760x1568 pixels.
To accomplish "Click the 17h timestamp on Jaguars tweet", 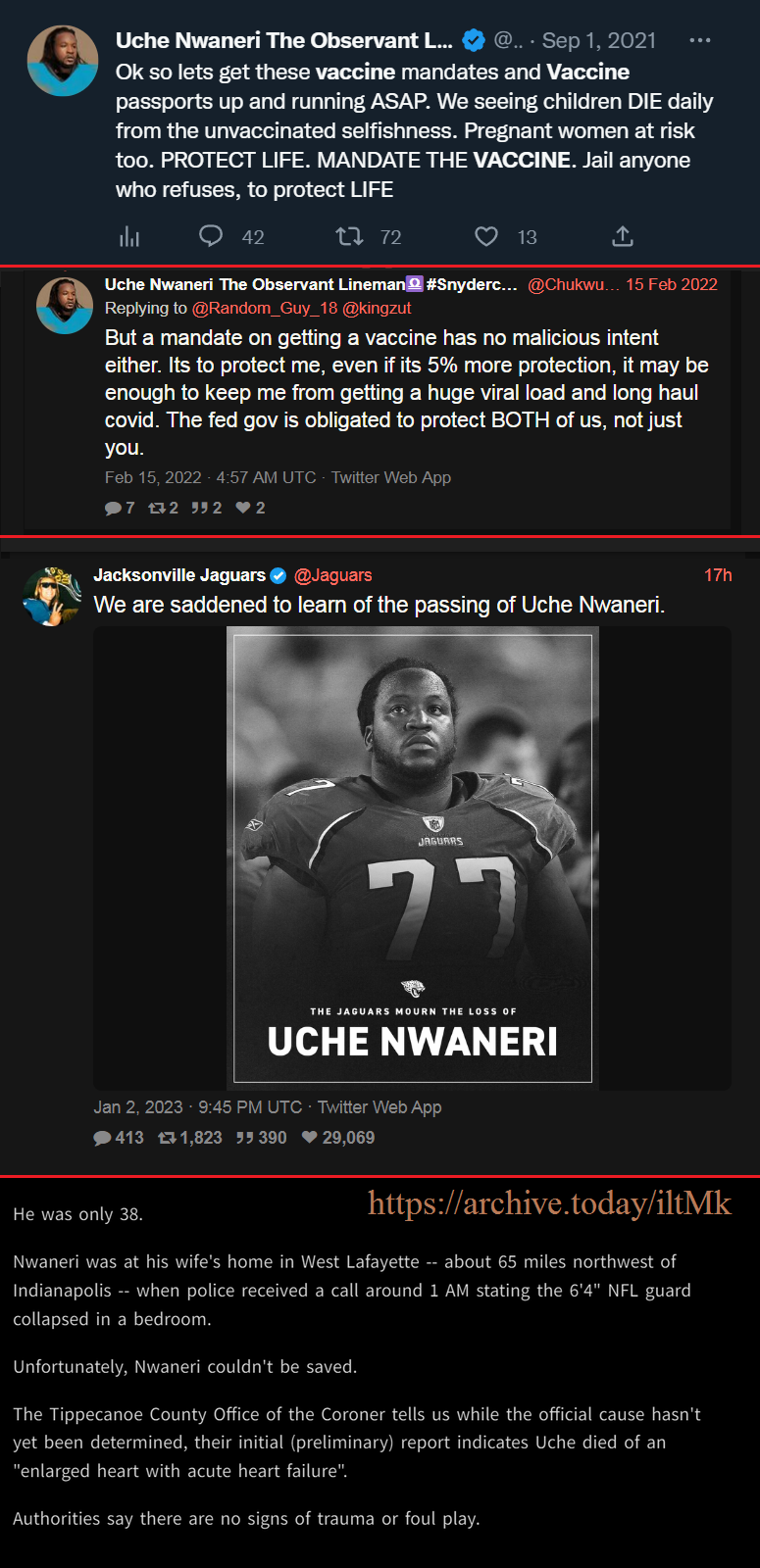I will (x=718, y=575).
